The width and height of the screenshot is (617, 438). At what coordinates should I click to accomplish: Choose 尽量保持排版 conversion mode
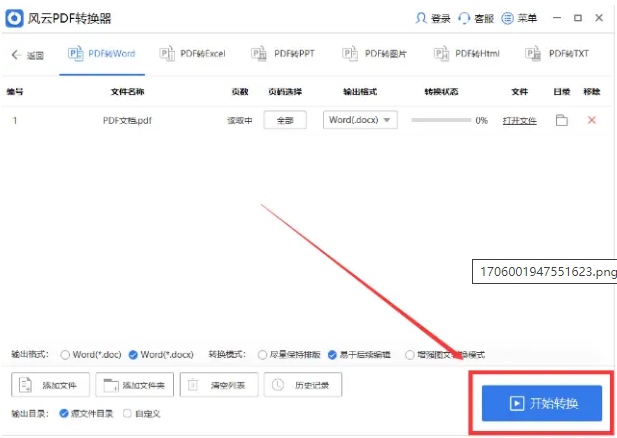point(262,355)
